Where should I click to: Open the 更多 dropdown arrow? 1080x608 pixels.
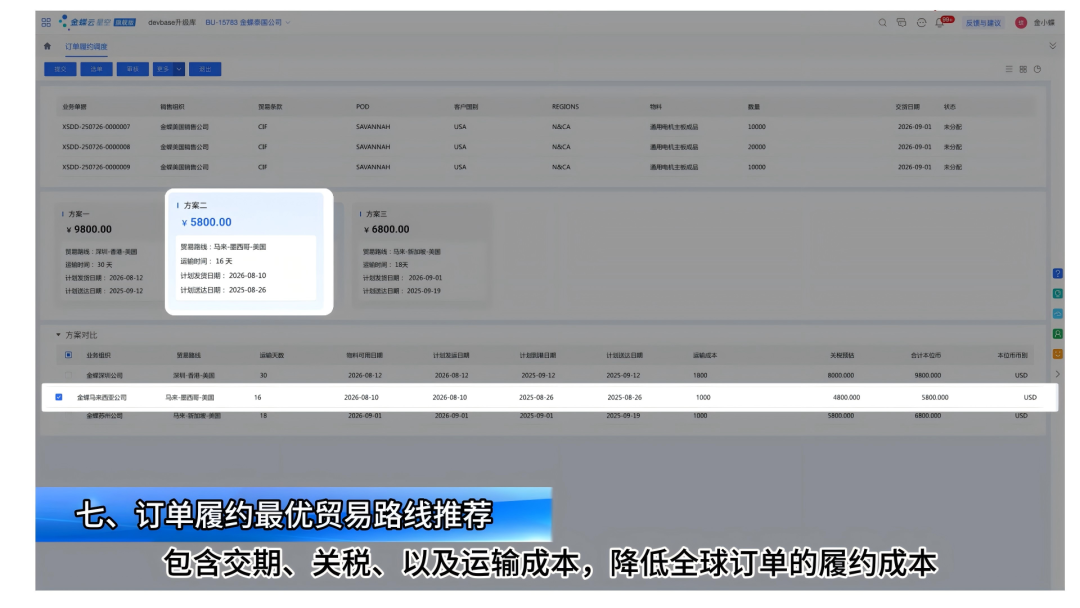(178, 68)
